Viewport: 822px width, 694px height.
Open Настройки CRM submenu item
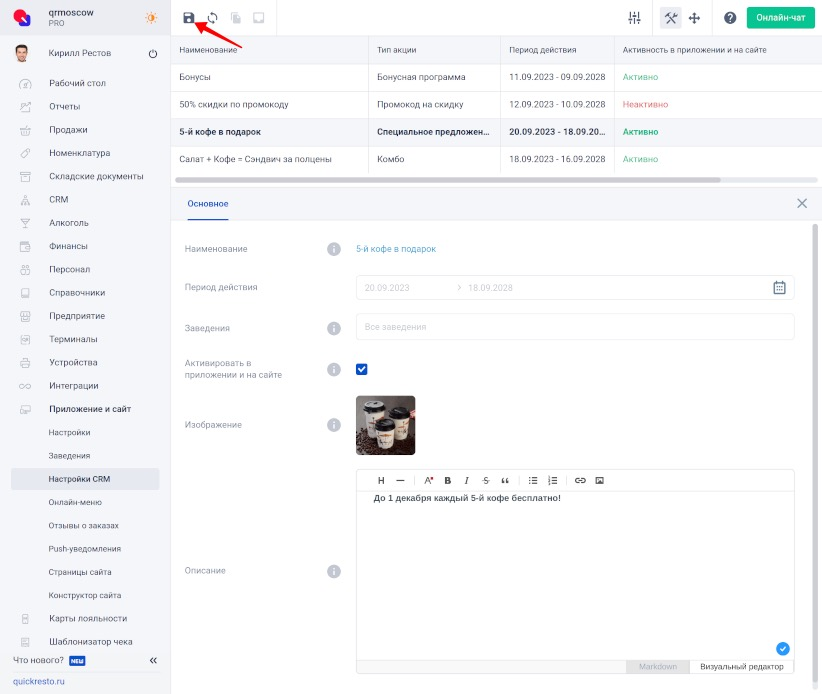85,479
